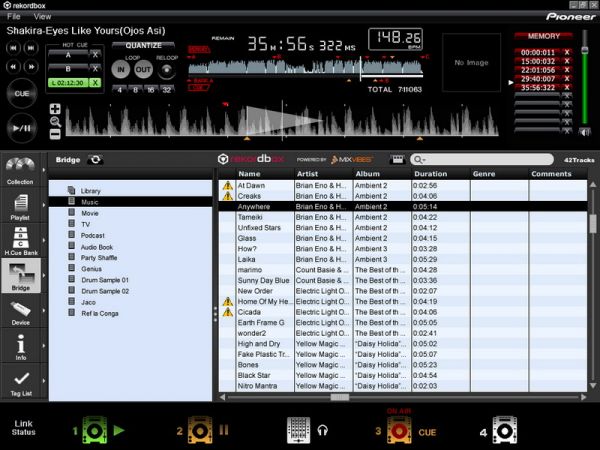Trigger Hot Cue B

coord(68,69)
